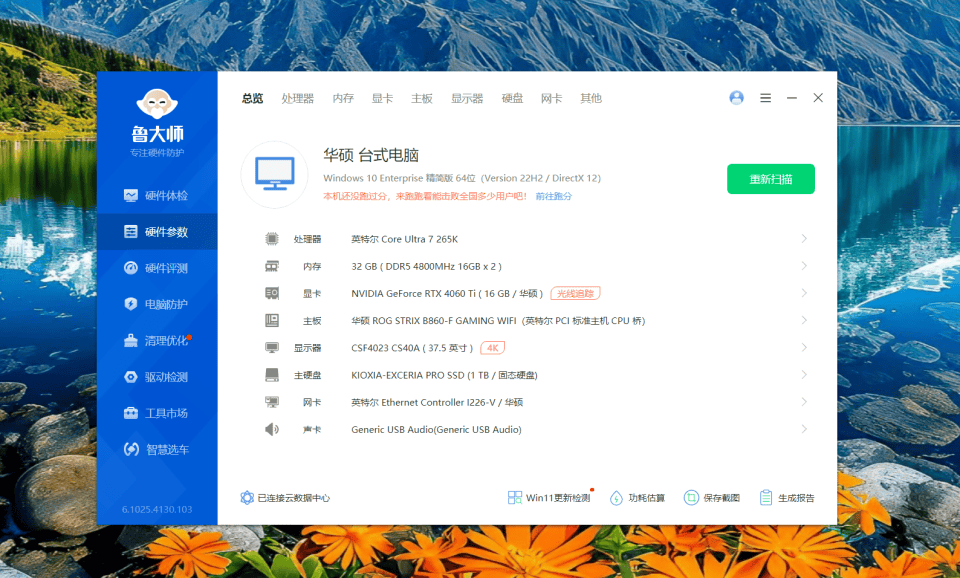Click 生成报告 button
The height and width of the screenshot is (578, 960).
[x=787, y=498]
